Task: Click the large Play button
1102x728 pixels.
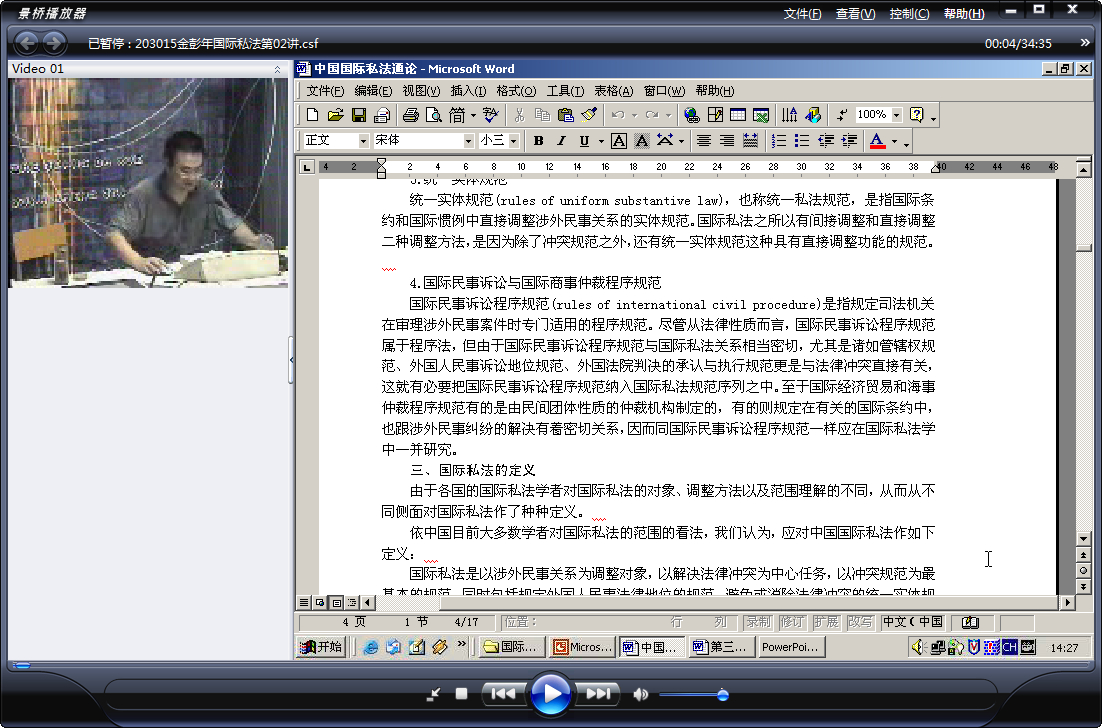Action: click(x=550, y=694)
